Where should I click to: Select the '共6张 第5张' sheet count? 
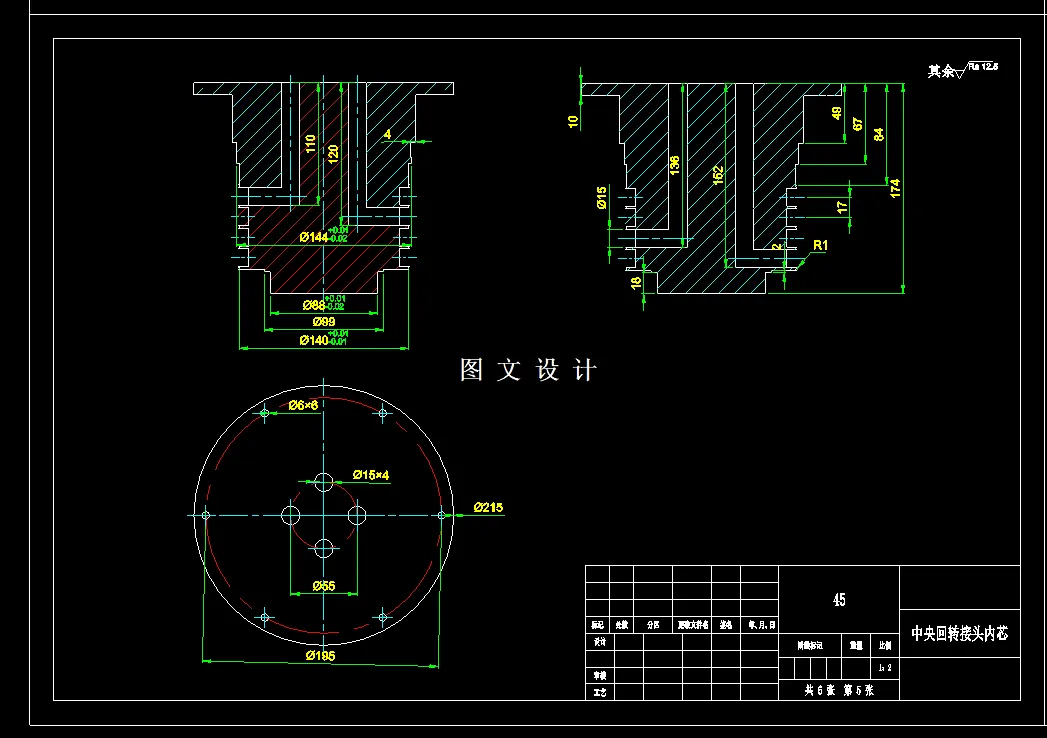click(x=839, y=690)
